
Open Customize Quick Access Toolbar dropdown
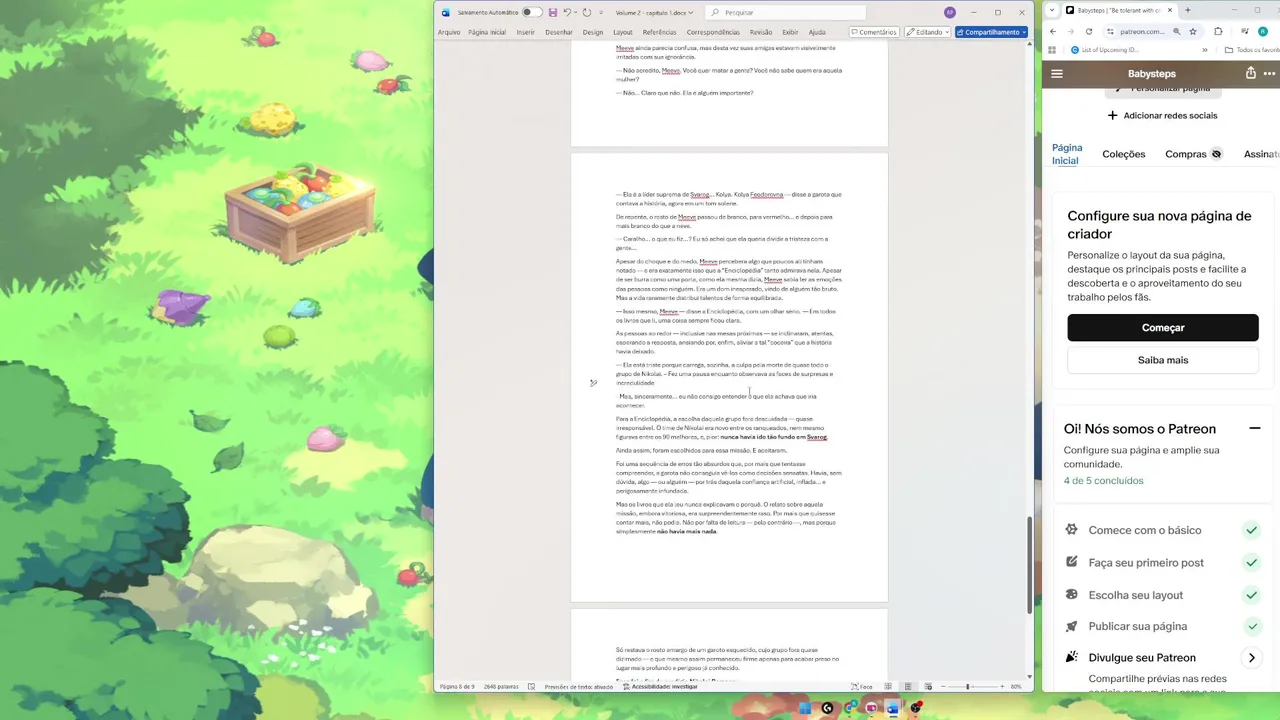point(600,12)
